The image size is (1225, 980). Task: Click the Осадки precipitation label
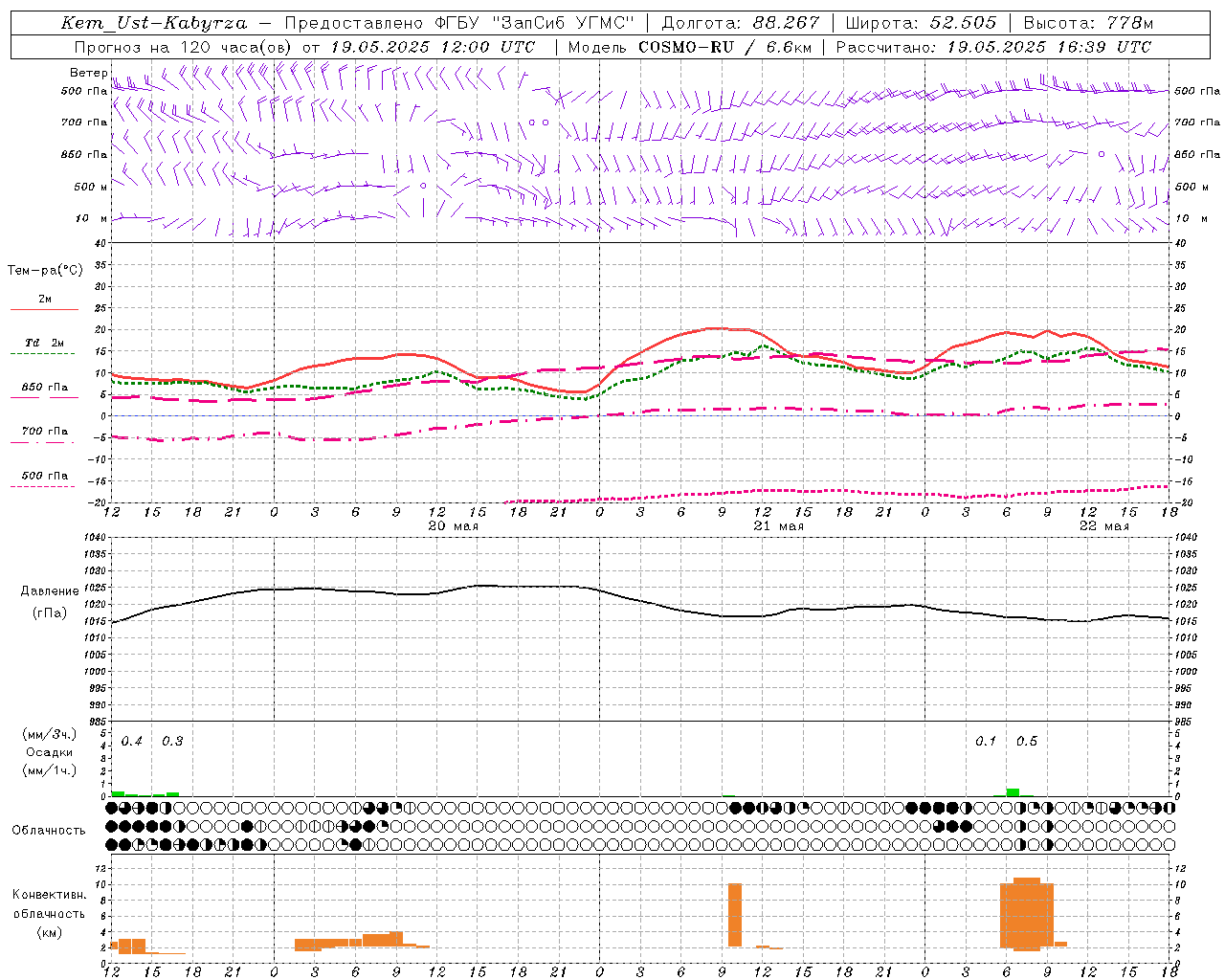(x=49, y=752)
